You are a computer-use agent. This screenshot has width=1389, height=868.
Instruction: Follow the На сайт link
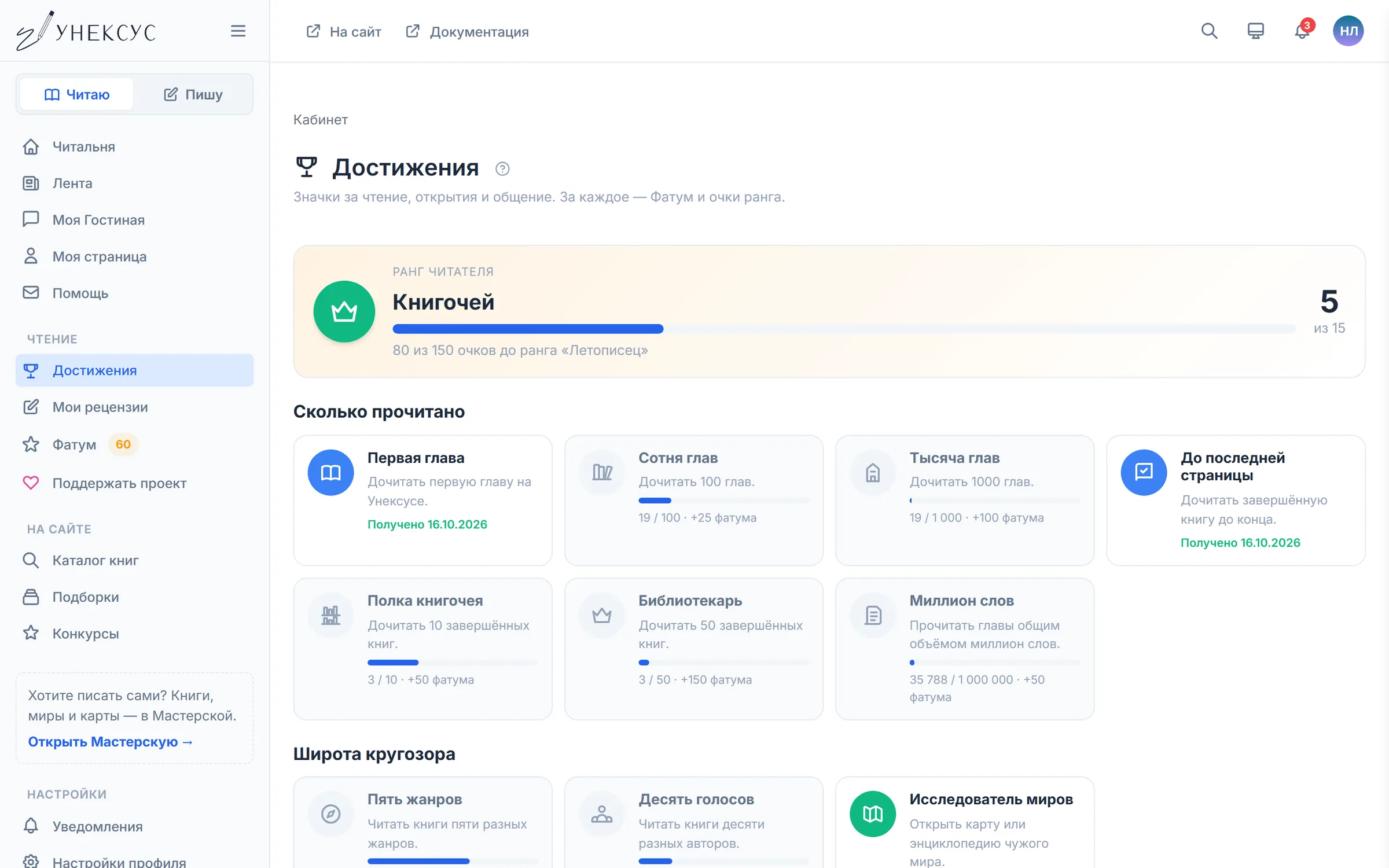pyautogui.click(x=344, y=31)
